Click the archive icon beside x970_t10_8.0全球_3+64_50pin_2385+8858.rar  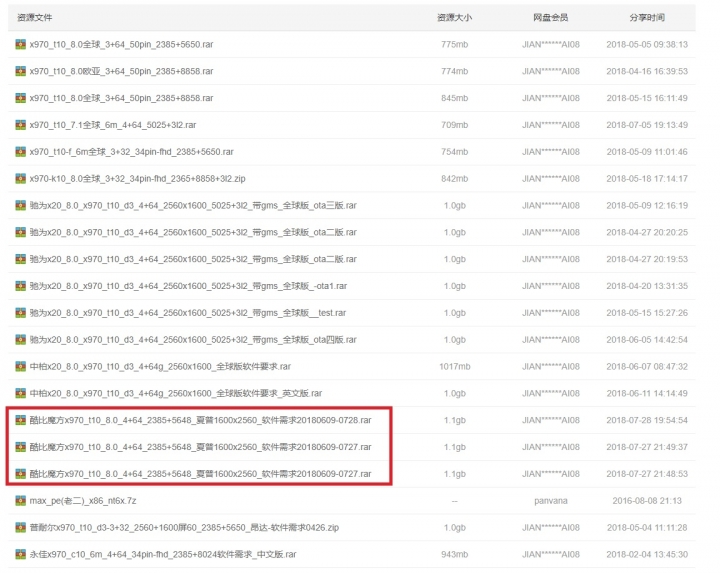click(20, 98)
